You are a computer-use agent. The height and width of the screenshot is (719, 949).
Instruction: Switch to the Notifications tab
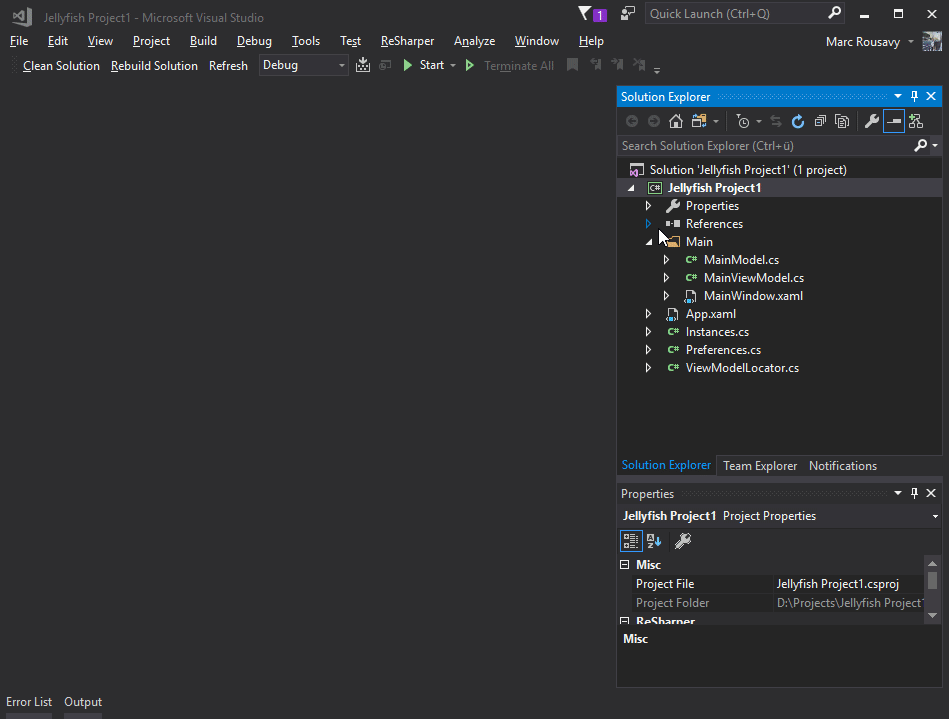(842, 465)
